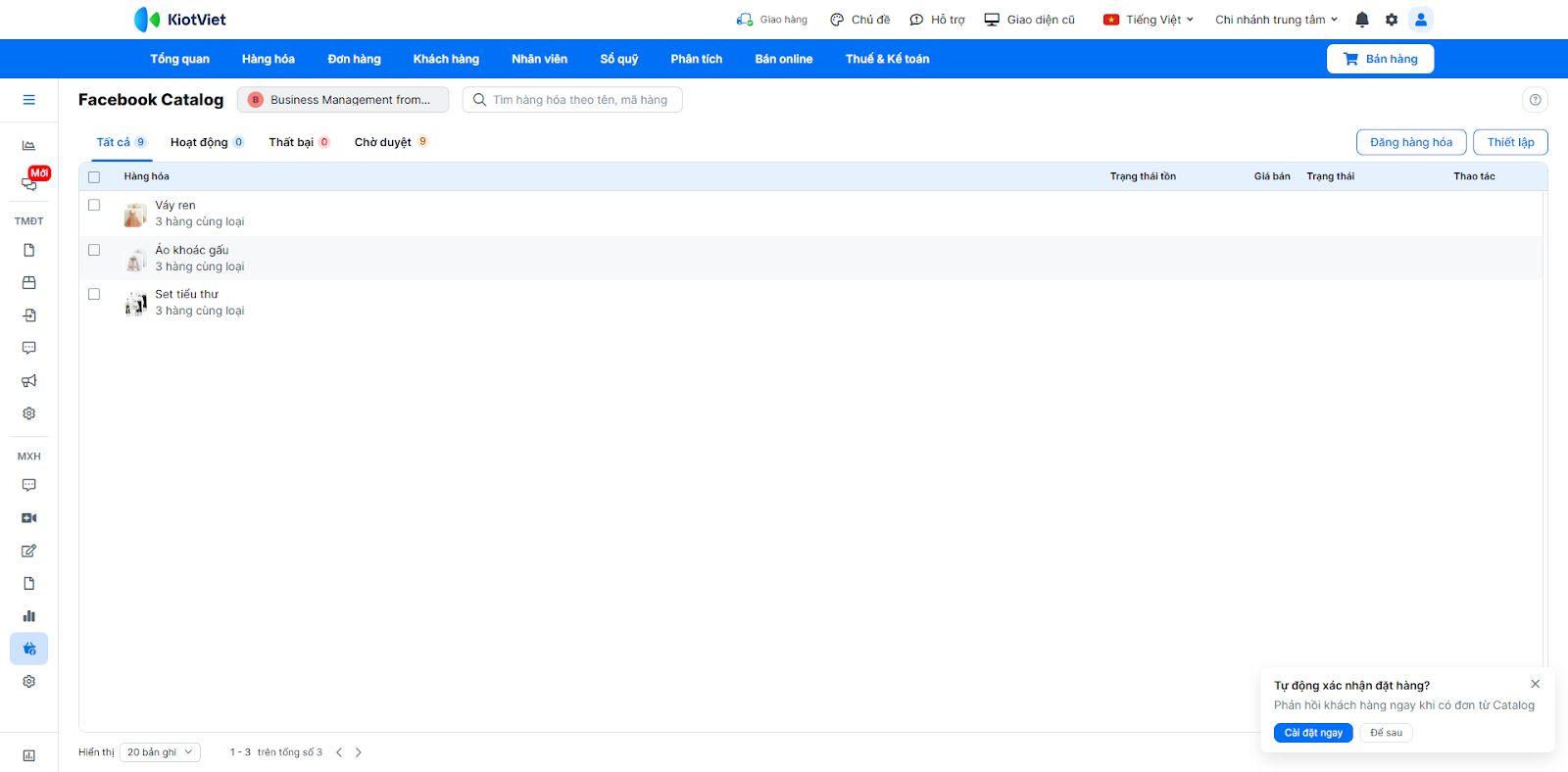
Task: Open the Thuế & Kế toán menu
Action: tap(888, 59)
